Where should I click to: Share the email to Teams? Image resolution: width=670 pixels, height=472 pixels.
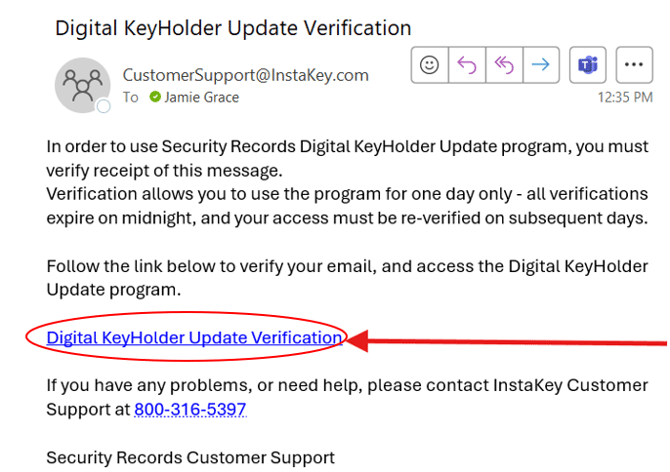[x=587, y=65]
